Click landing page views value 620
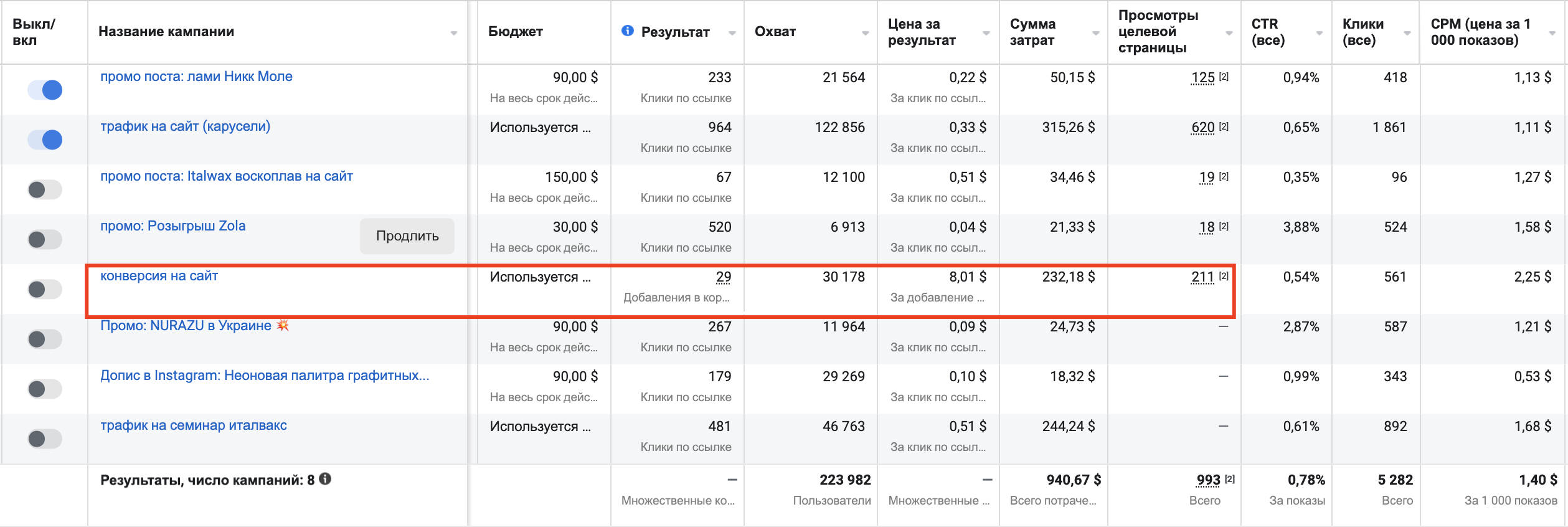This screenshot has height=527, width=1568. [x=1202, y=127]
